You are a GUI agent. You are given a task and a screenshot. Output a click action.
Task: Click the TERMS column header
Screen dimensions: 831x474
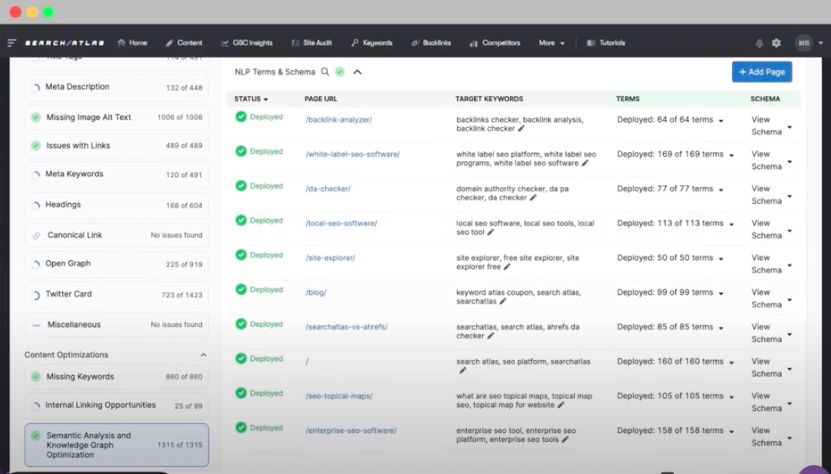tap(628, 99)
